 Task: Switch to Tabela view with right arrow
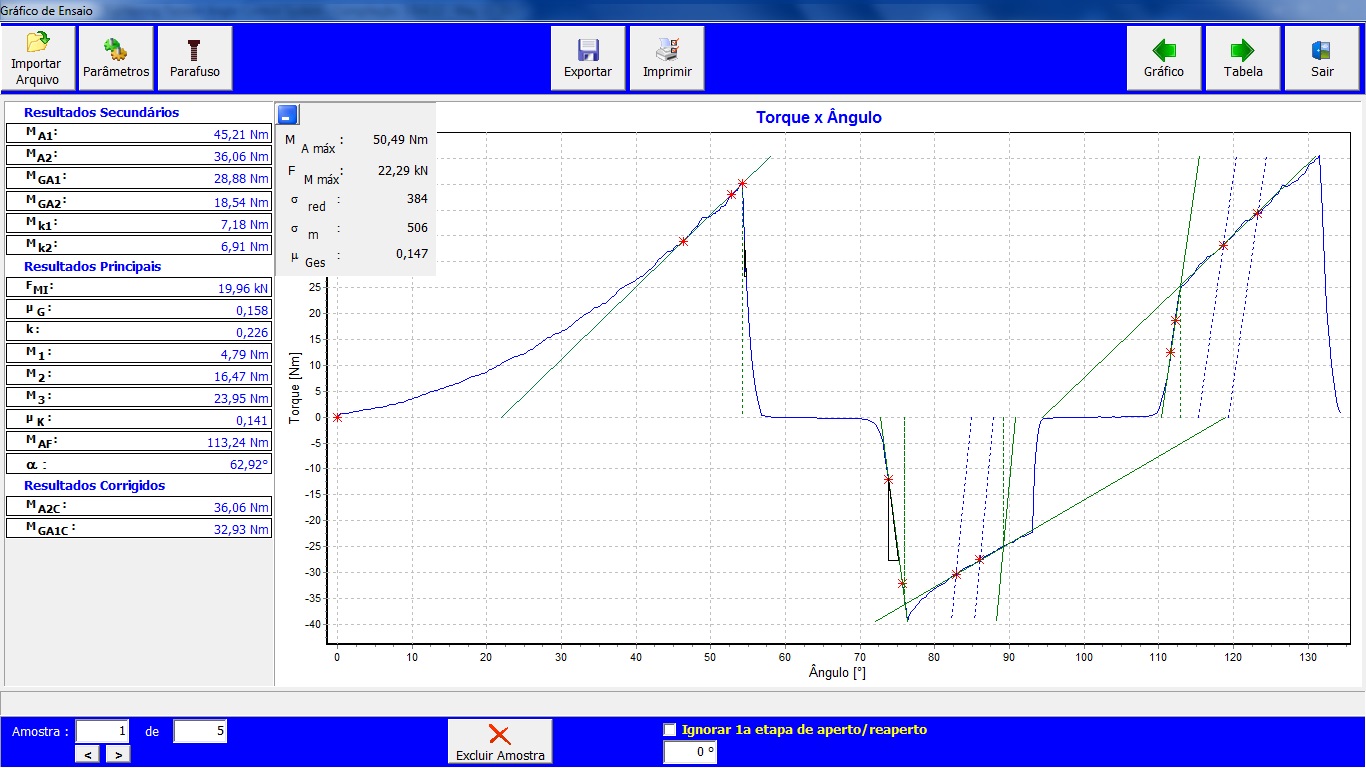click(x=1243, y=58)
